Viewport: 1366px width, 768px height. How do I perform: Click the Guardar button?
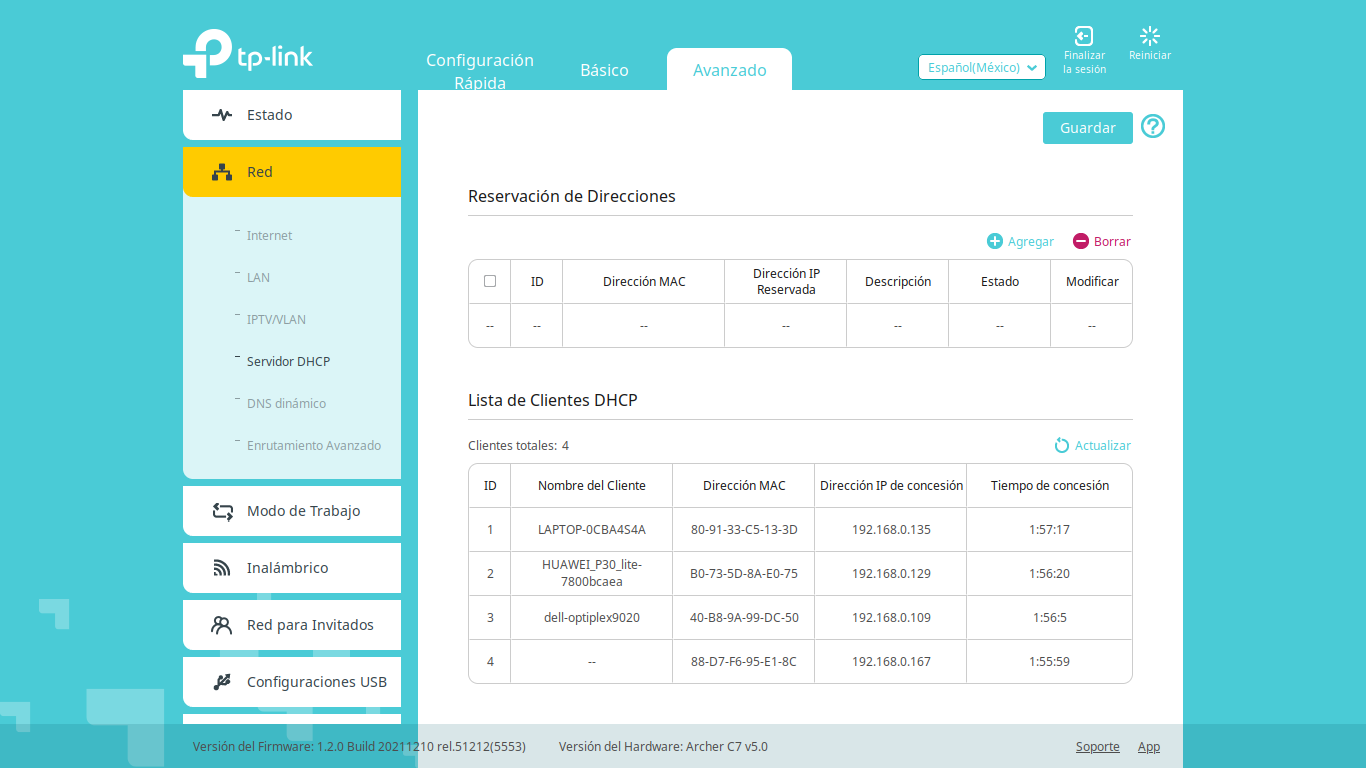tap(1088, 128)
